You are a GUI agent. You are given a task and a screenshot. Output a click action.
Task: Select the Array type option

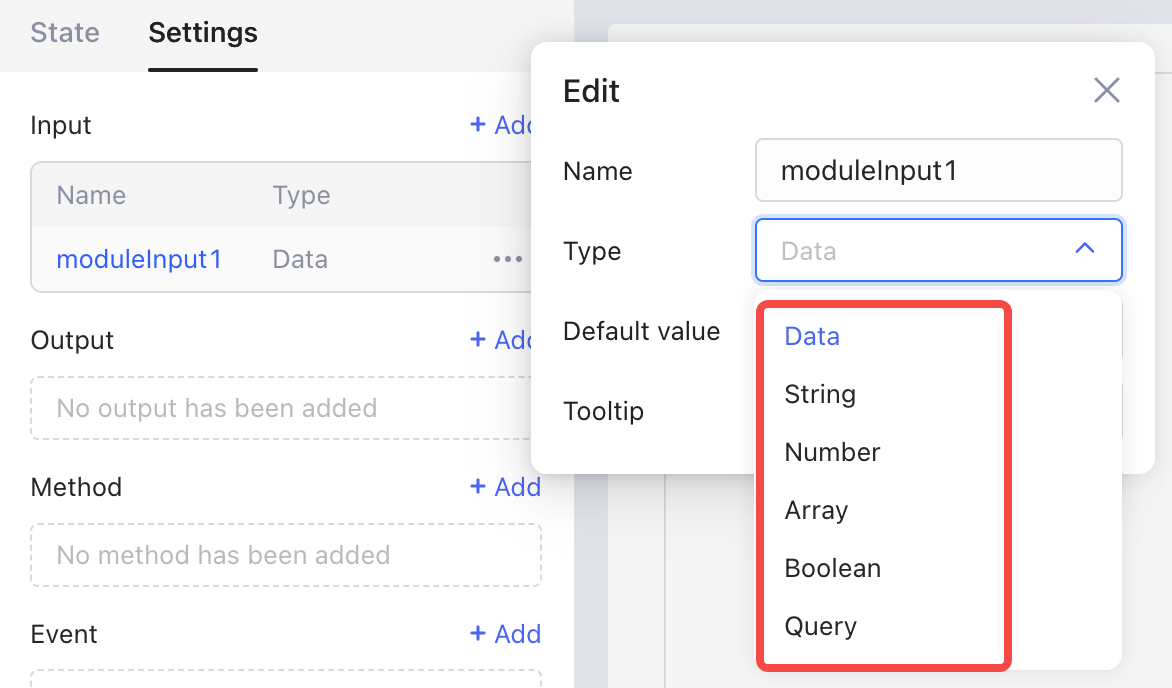click(816, 510)
